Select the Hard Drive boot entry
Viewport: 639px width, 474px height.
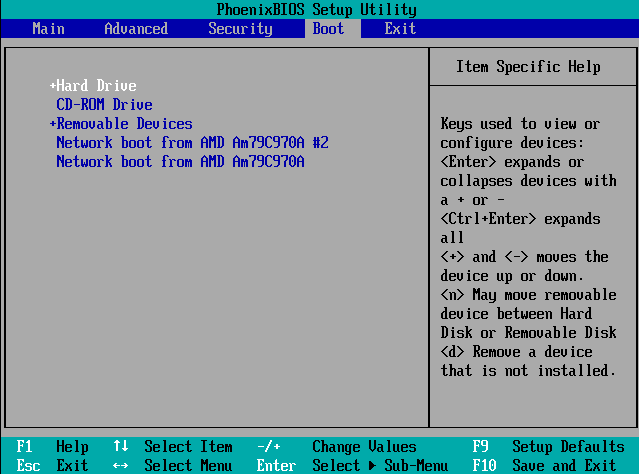[96, 86]
